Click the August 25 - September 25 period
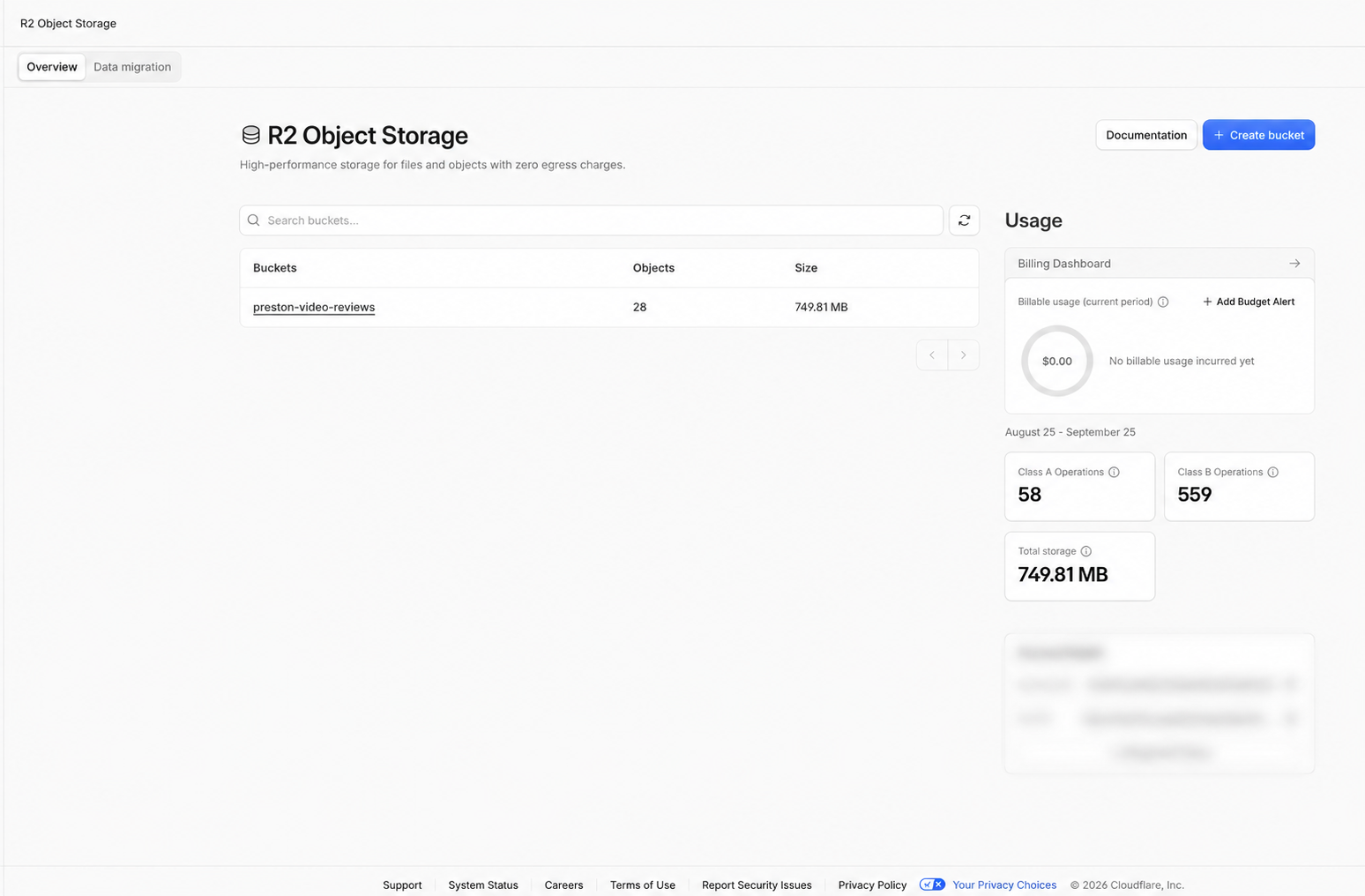 [x=1070, y=432]
